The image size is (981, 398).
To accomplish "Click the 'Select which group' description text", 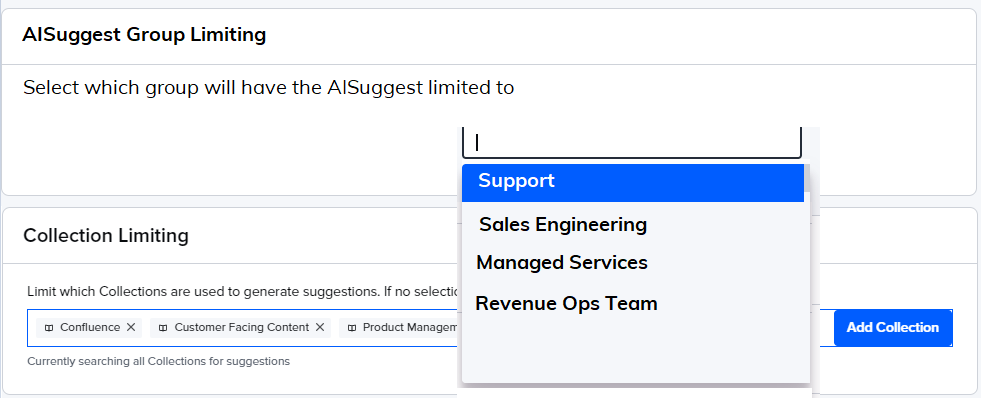I will coord(268,88).
